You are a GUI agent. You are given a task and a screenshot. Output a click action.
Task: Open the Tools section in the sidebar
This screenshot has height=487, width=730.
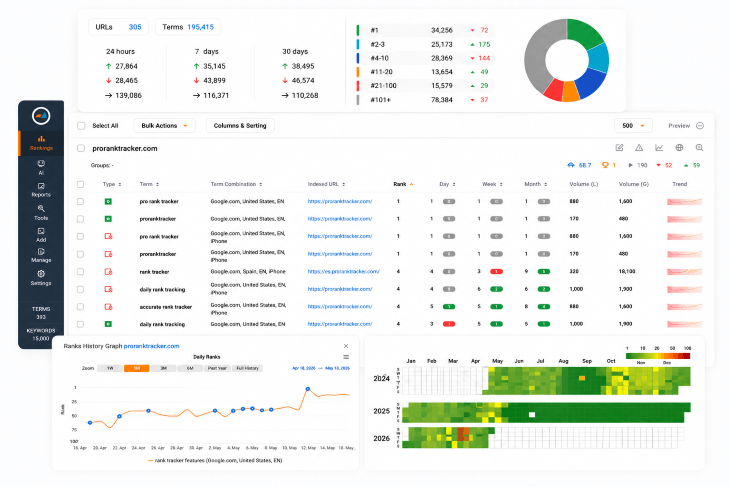tap(41, 213)
